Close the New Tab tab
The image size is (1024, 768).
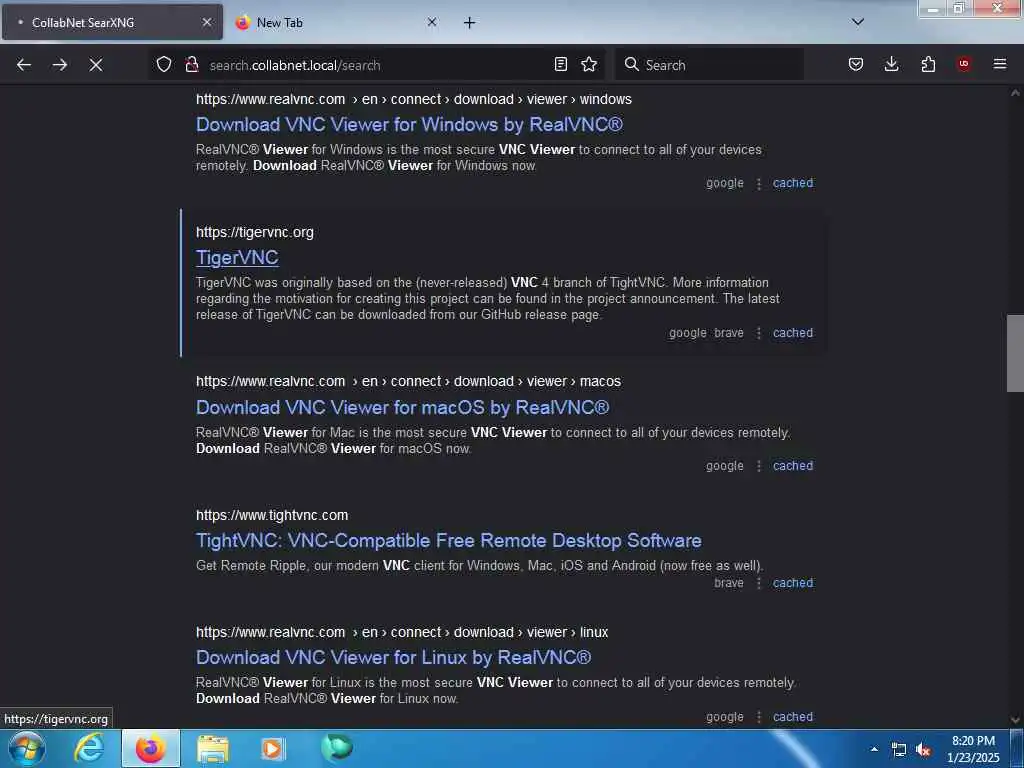[432, 22]
